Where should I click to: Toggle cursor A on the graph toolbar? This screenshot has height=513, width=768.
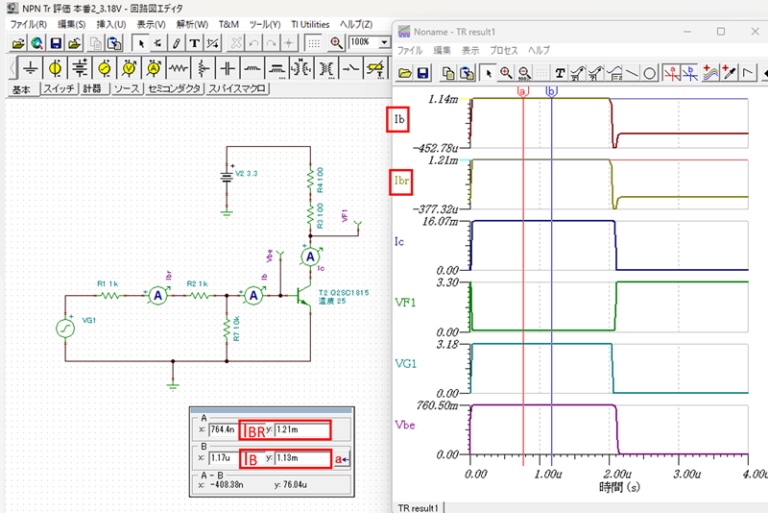(673, 73)
